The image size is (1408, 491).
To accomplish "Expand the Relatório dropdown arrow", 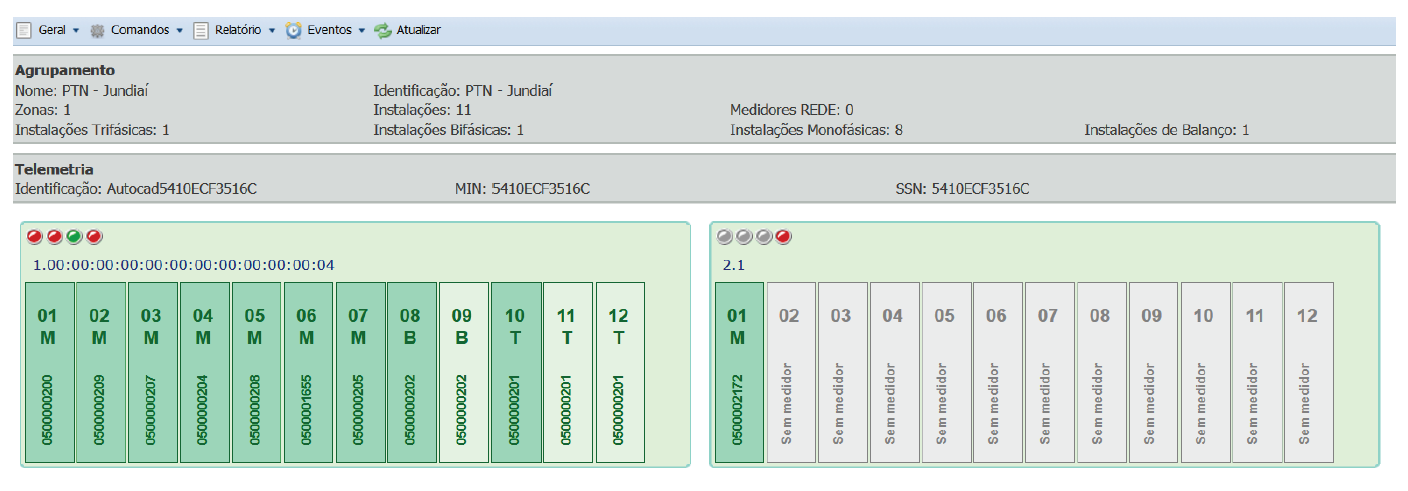I will tap(272, 31).
